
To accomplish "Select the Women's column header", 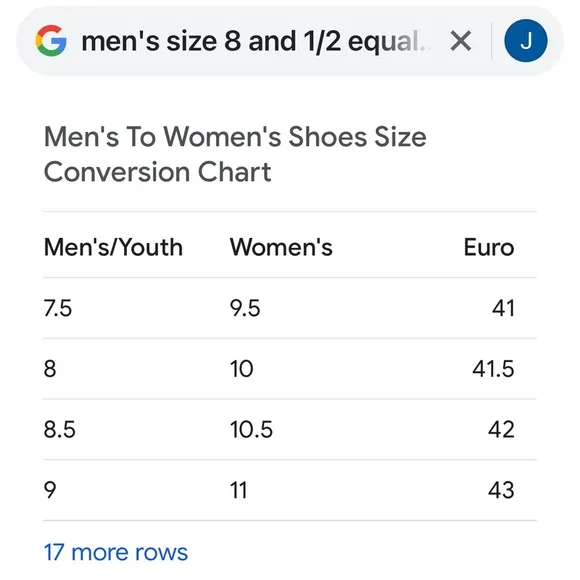I will (281, 247).
